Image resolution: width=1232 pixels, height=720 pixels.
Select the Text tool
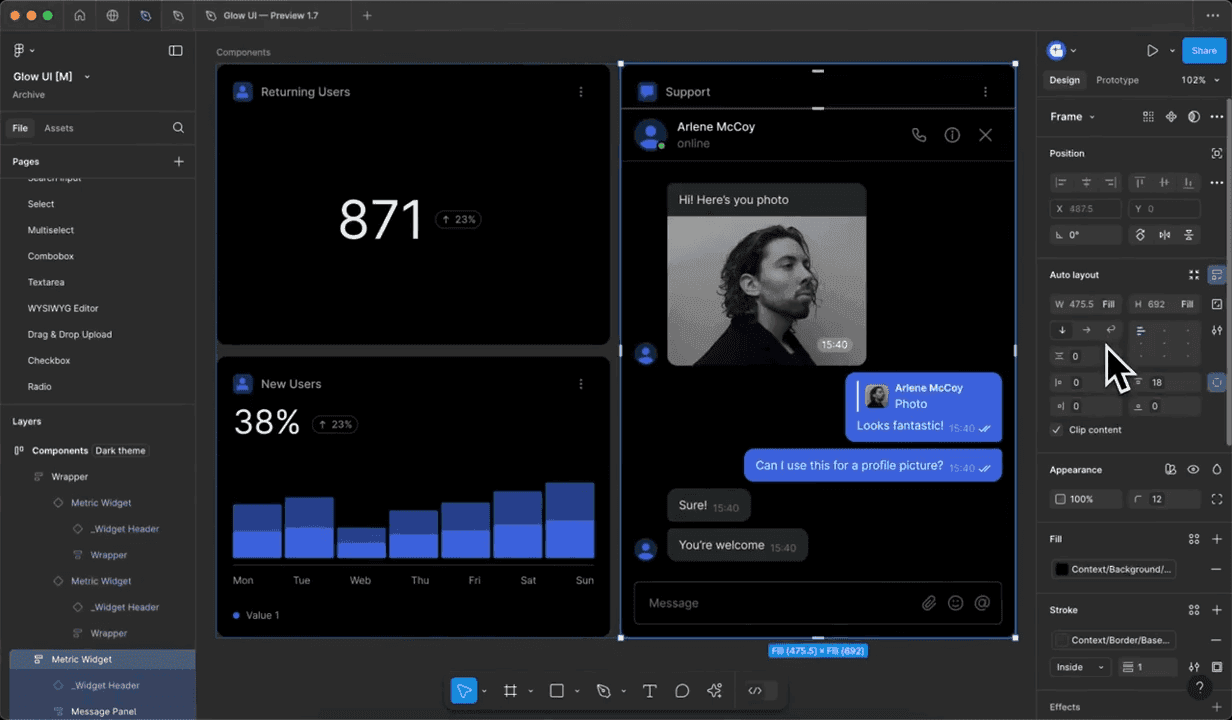pyautogui.click(x=649, y=691)
